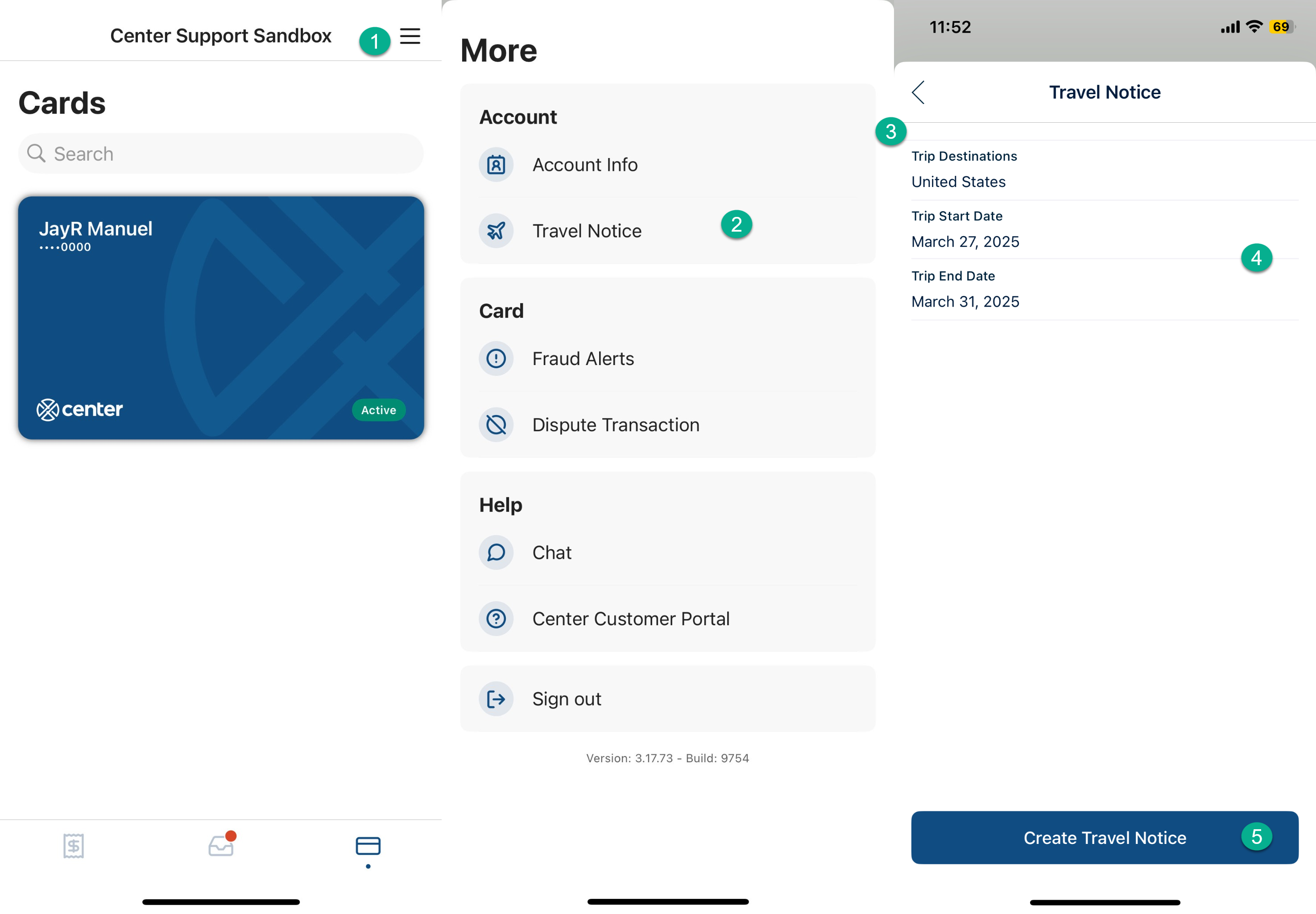This screenshot has width=1316, height=914.
Task: Select the cards tab icon
Action: click(368, 845)
